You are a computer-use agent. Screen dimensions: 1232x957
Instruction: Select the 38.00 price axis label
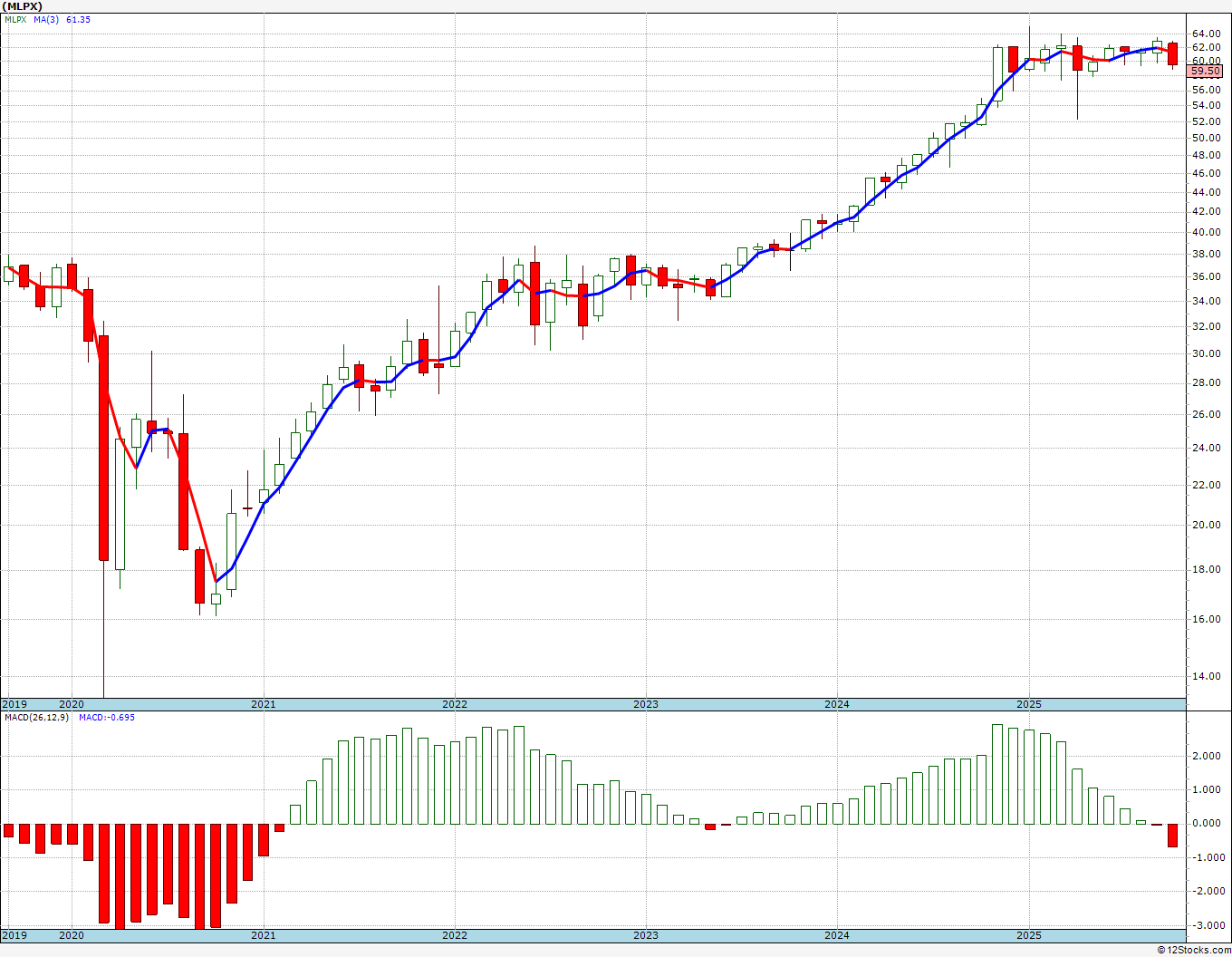[x=1206, y=254]
